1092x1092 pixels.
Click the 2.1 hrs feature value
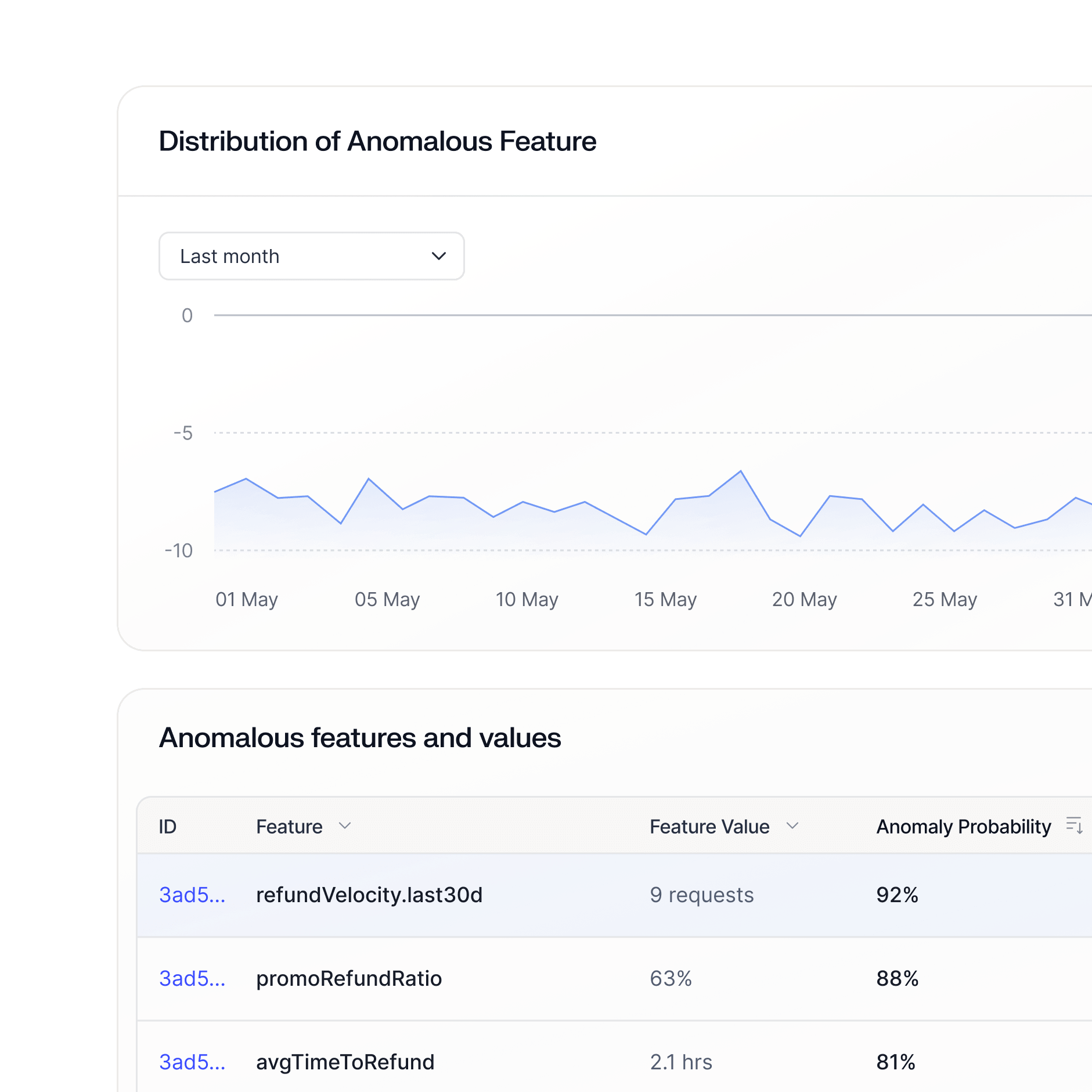click(681, 1062)
